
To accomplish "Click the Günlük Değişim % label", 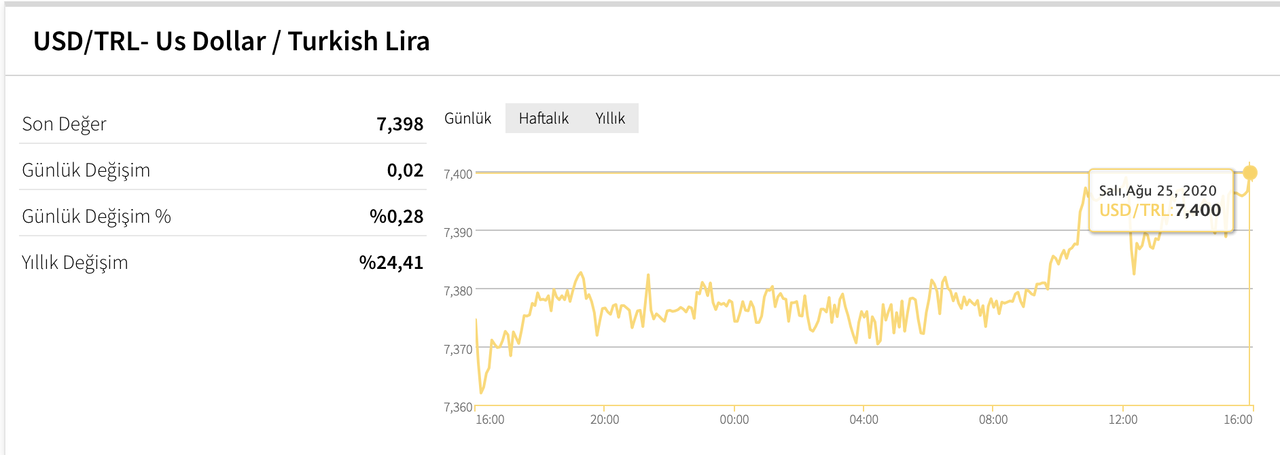I will click(x=96, y=216).
